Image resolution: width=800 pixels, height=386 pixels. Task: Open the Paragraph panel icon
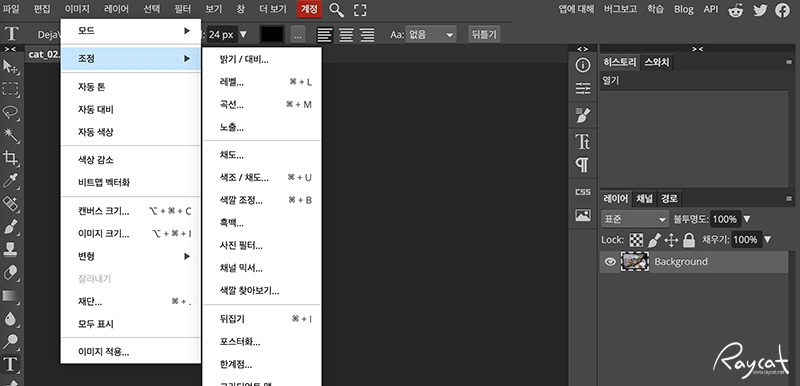click(583, 165)
